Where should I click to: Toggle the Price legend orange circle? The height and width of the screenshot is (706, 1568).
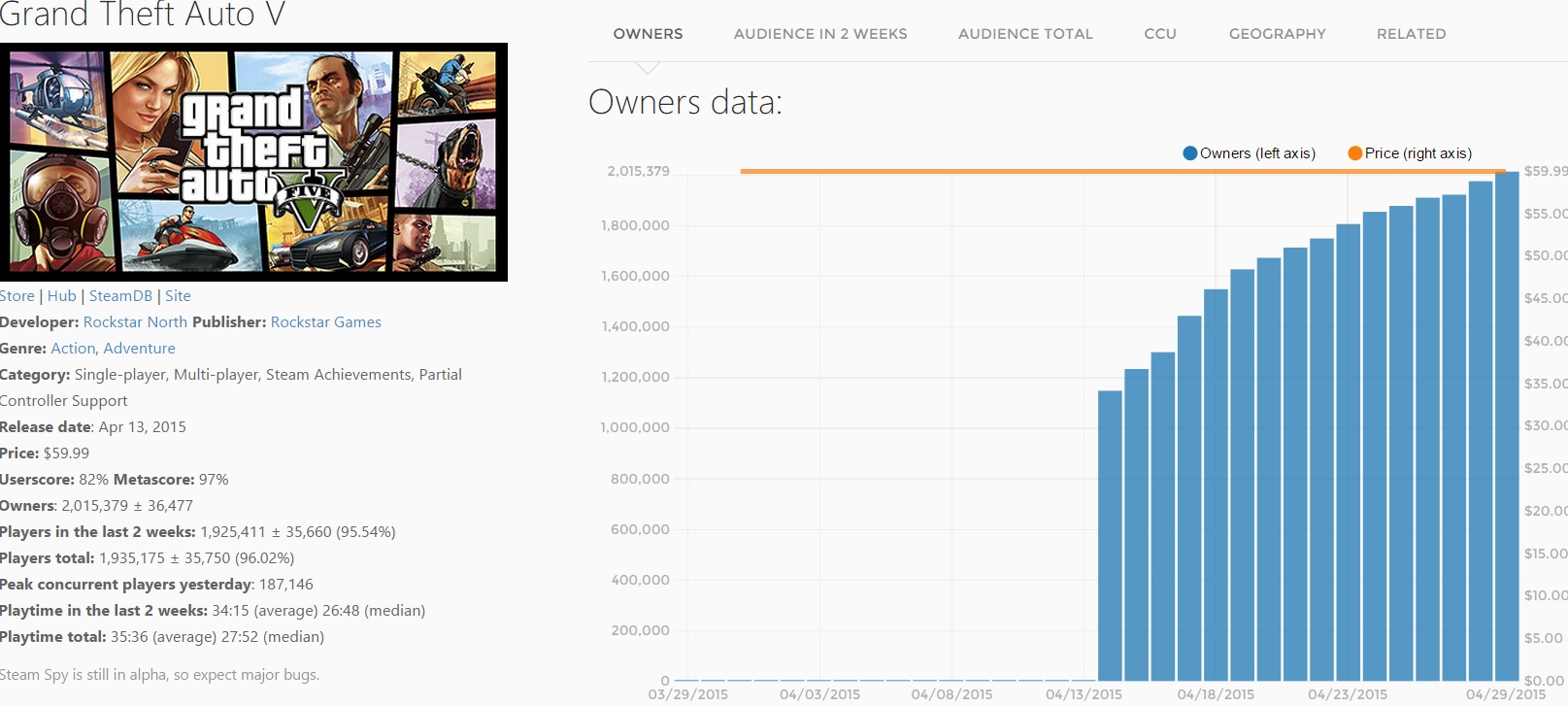(1354, 153)
